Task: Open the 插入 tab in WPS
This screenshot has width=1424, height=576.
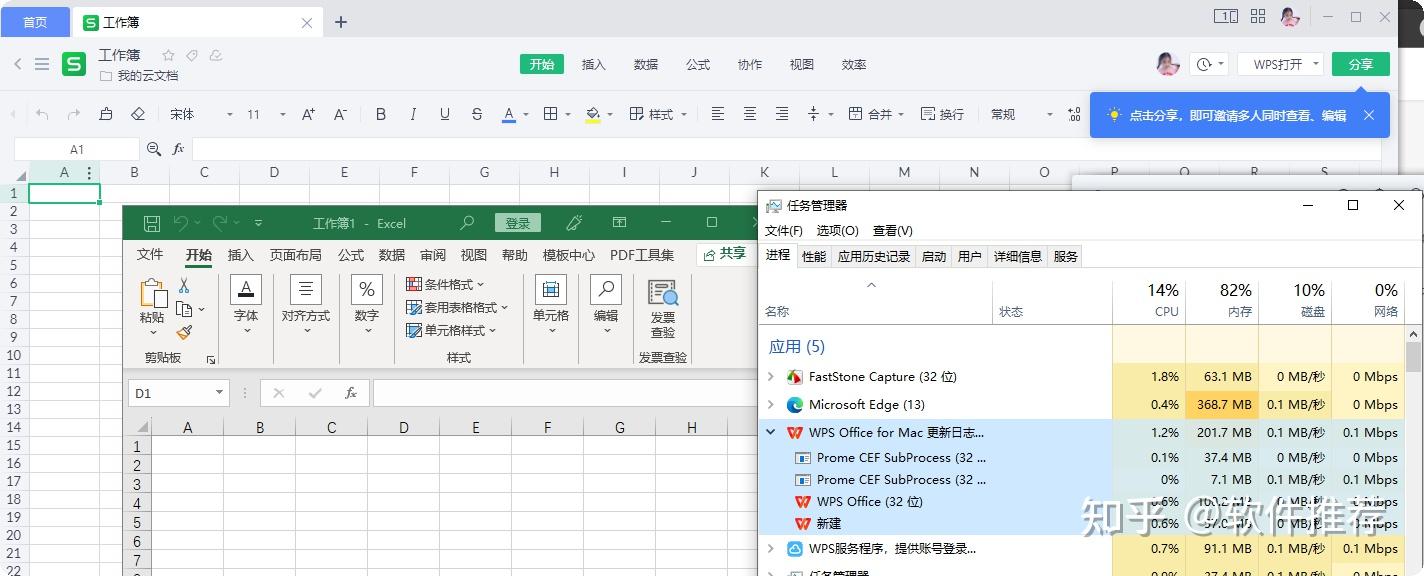Action: (x=594, y=64)
